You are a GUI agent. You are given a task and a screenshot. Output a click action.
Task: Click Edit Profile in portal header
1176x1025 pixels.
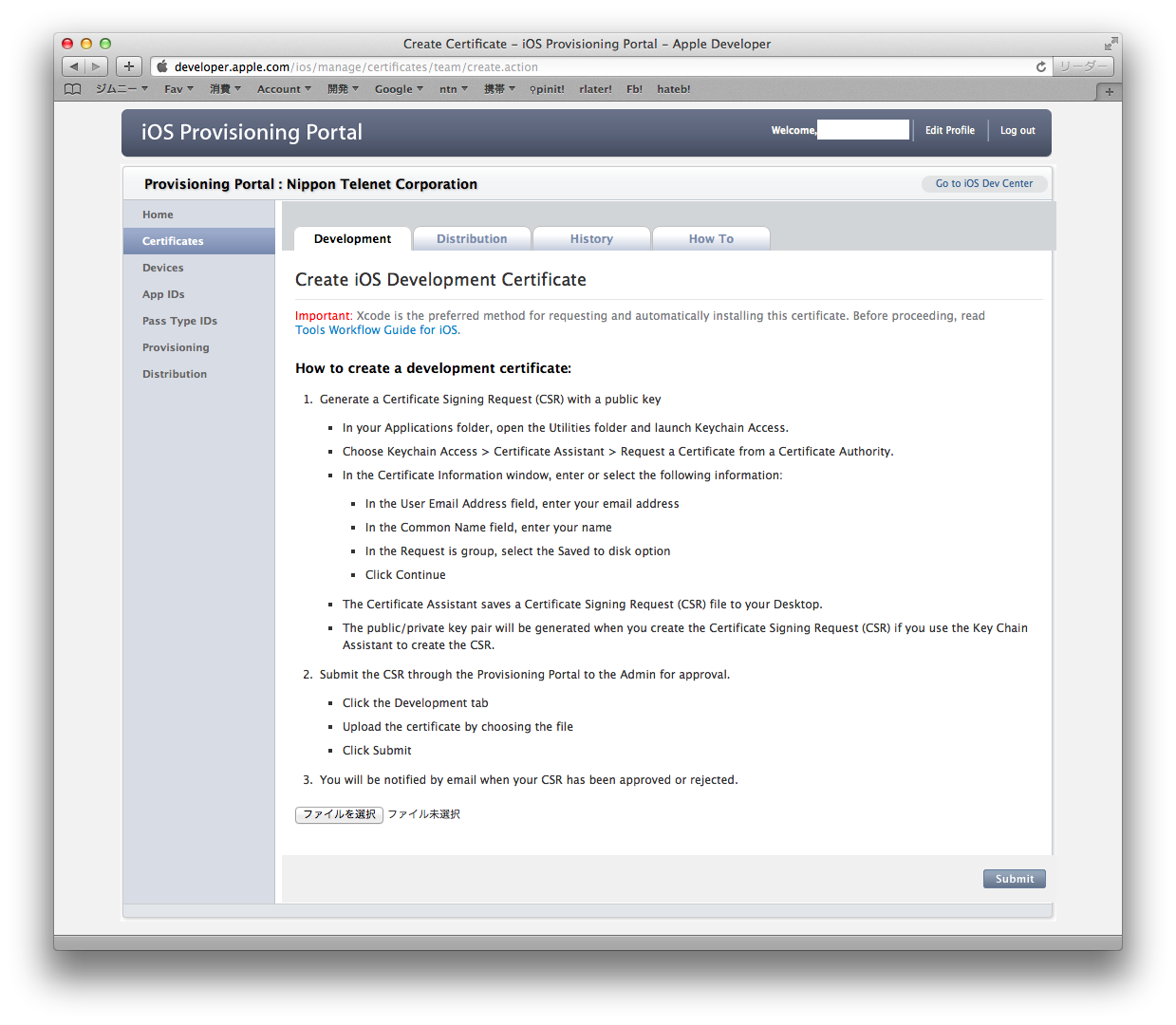950,130
